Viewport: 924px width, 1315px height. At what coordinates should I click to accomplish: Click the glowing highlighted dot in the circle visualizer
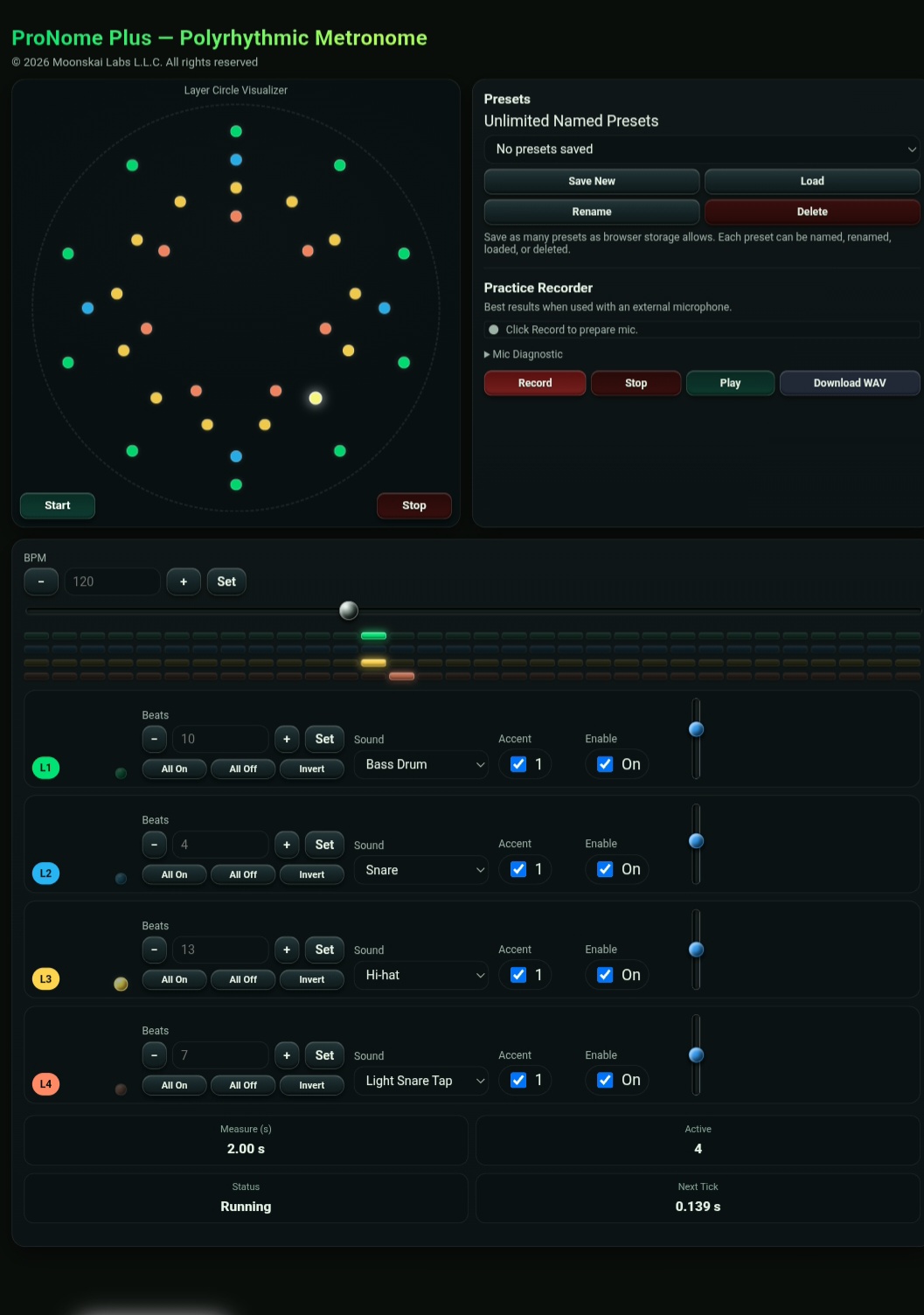[316, 398]
